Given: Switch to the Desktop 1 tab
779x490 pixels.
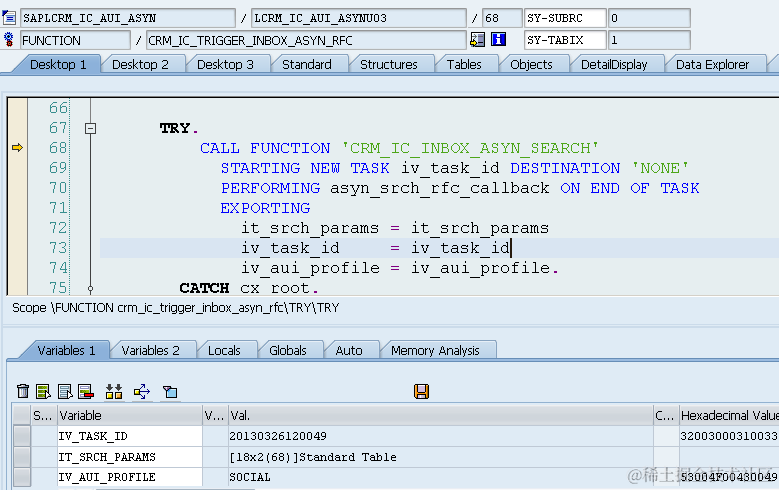Looking at the screenshot, I should pos(58,65).
